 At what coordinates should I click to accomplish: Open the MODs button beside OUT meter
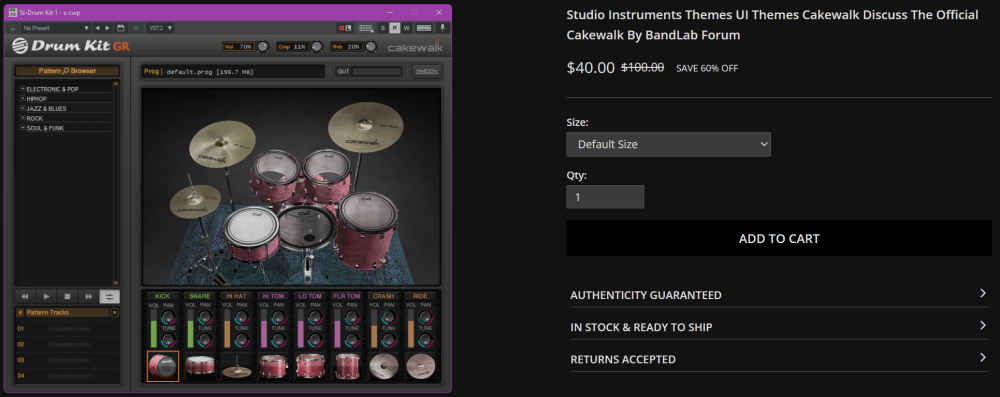(426, 71)
